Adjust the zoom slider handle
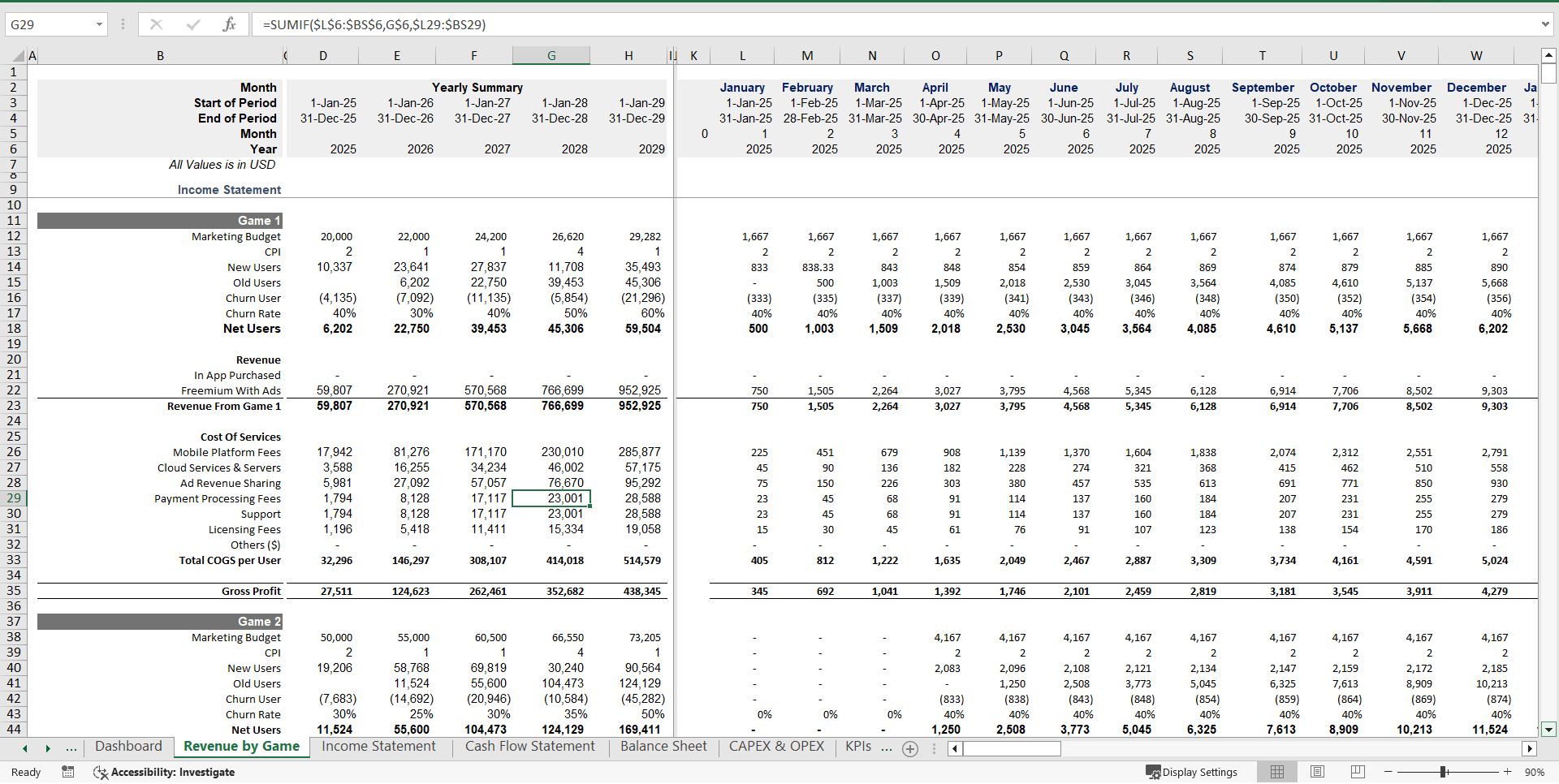This screenshot has height=784, width=1559. [x=1443, y=772]
